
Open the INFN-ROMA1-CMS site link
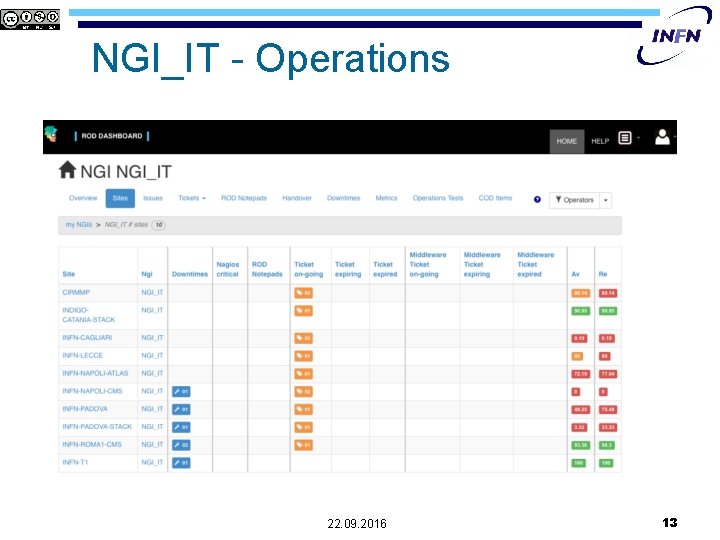pyautogui.click(x=92, y=444)
